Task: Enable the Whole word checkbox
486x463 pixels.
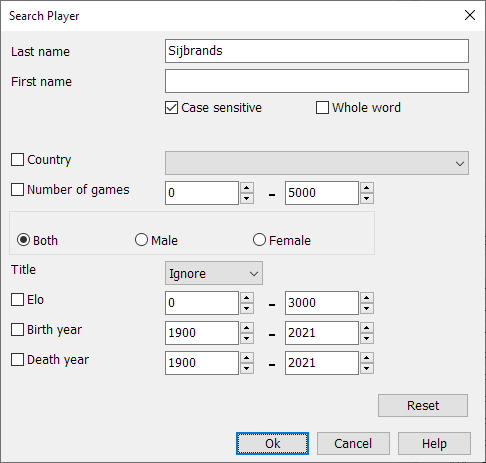Action: click(x=322, y=108)
